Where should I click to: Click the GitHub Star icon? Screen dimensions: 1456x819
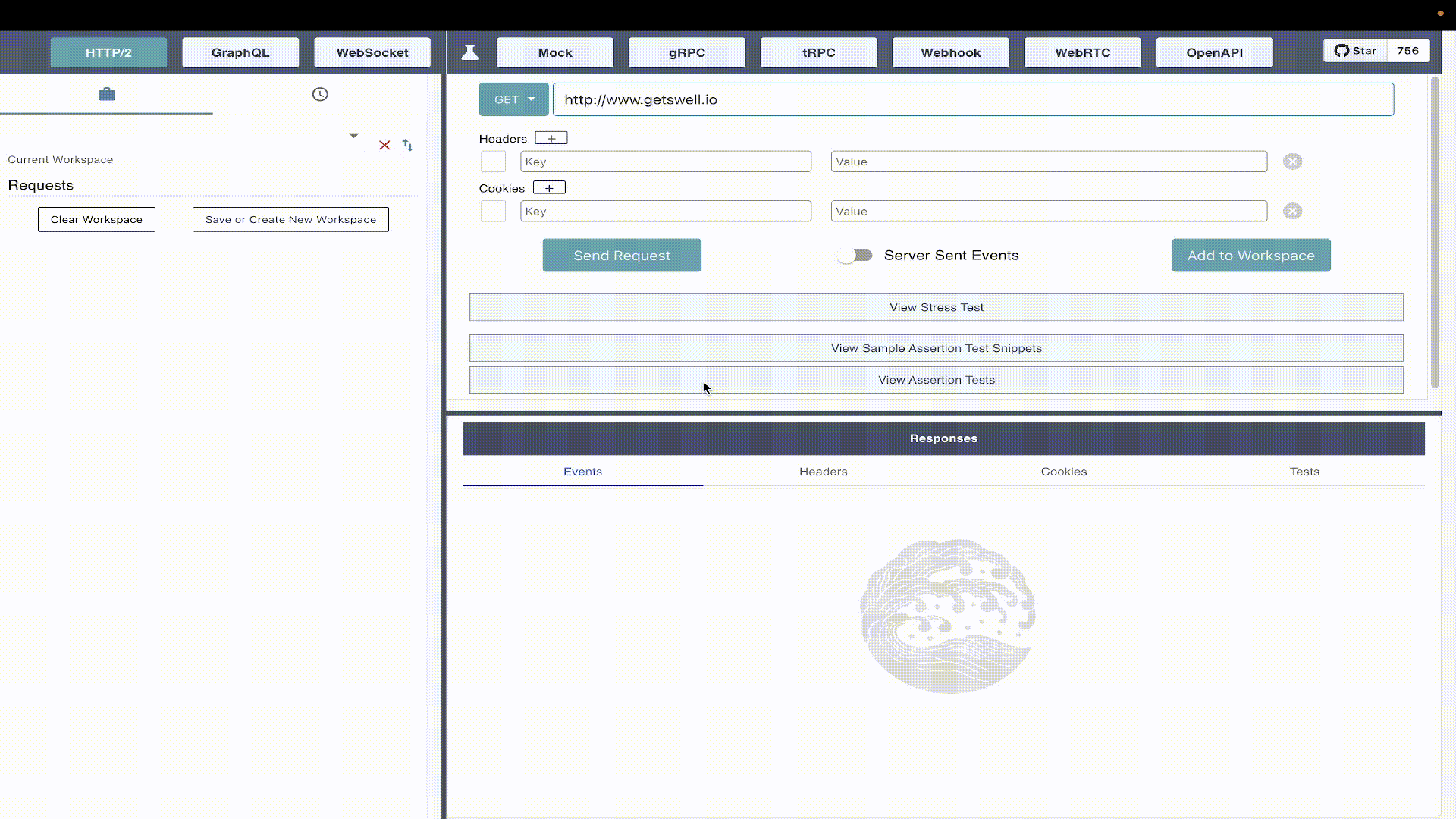1341,50
